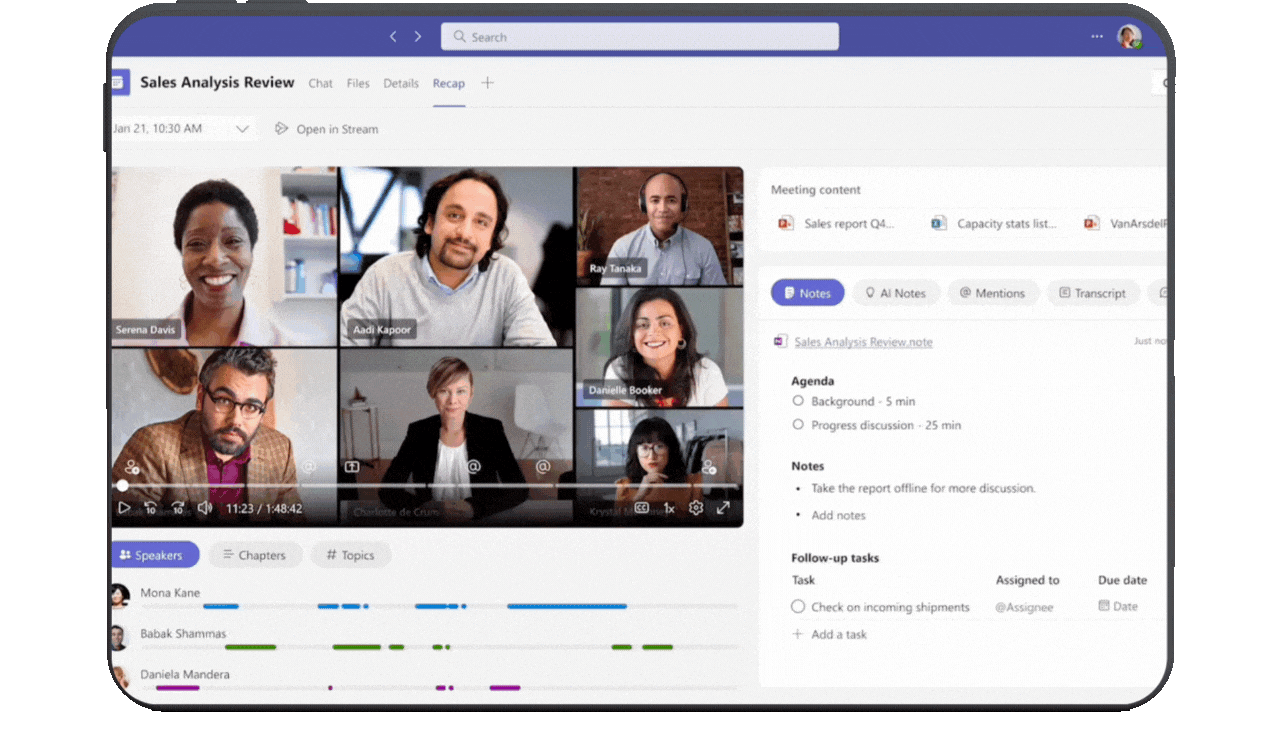Open the more options ellipsis in the title bar
Screen dimensions: 1280x733
[1096, 36]
